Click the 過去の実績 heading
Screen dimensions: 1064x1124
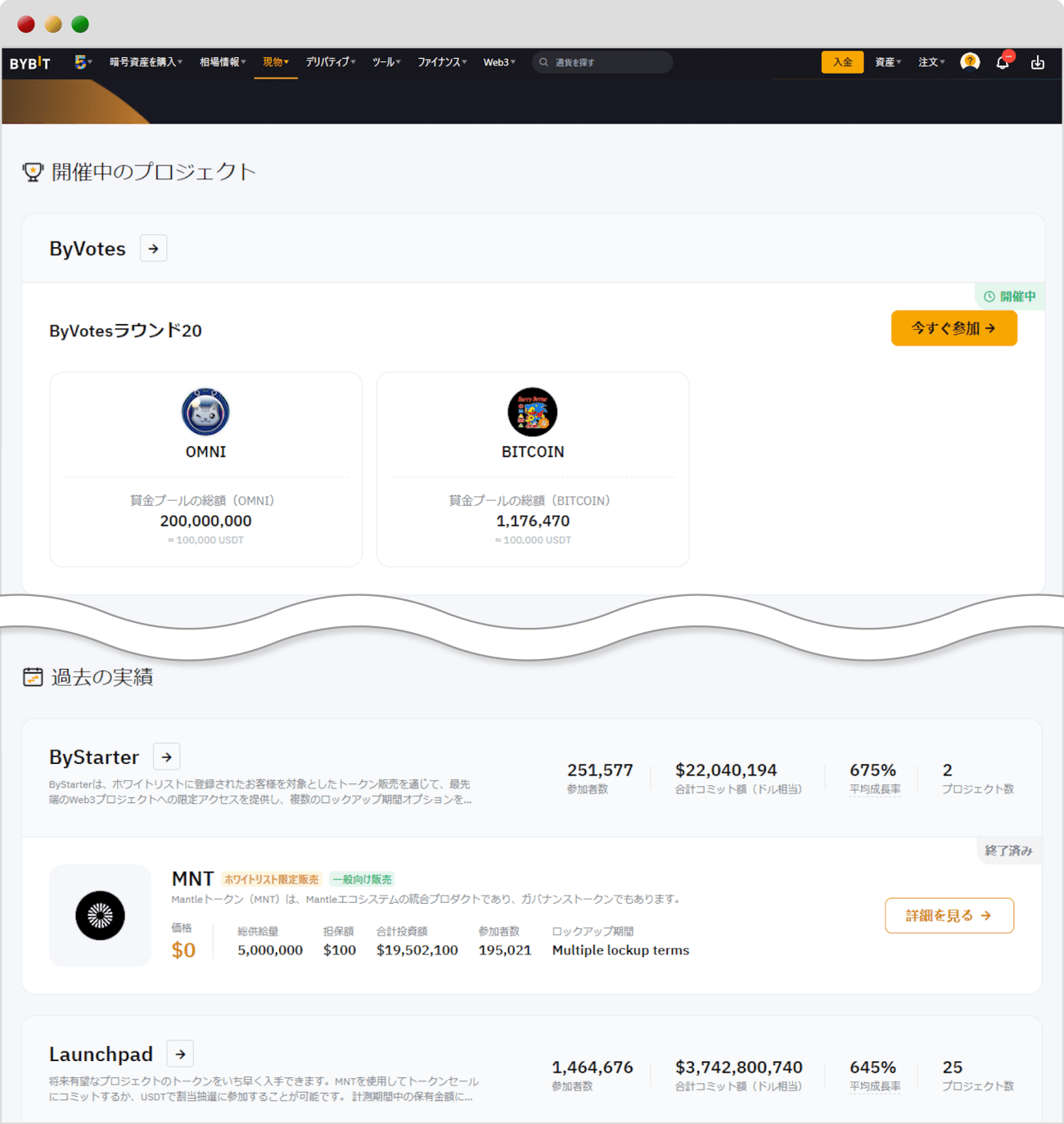coord(102,677)
